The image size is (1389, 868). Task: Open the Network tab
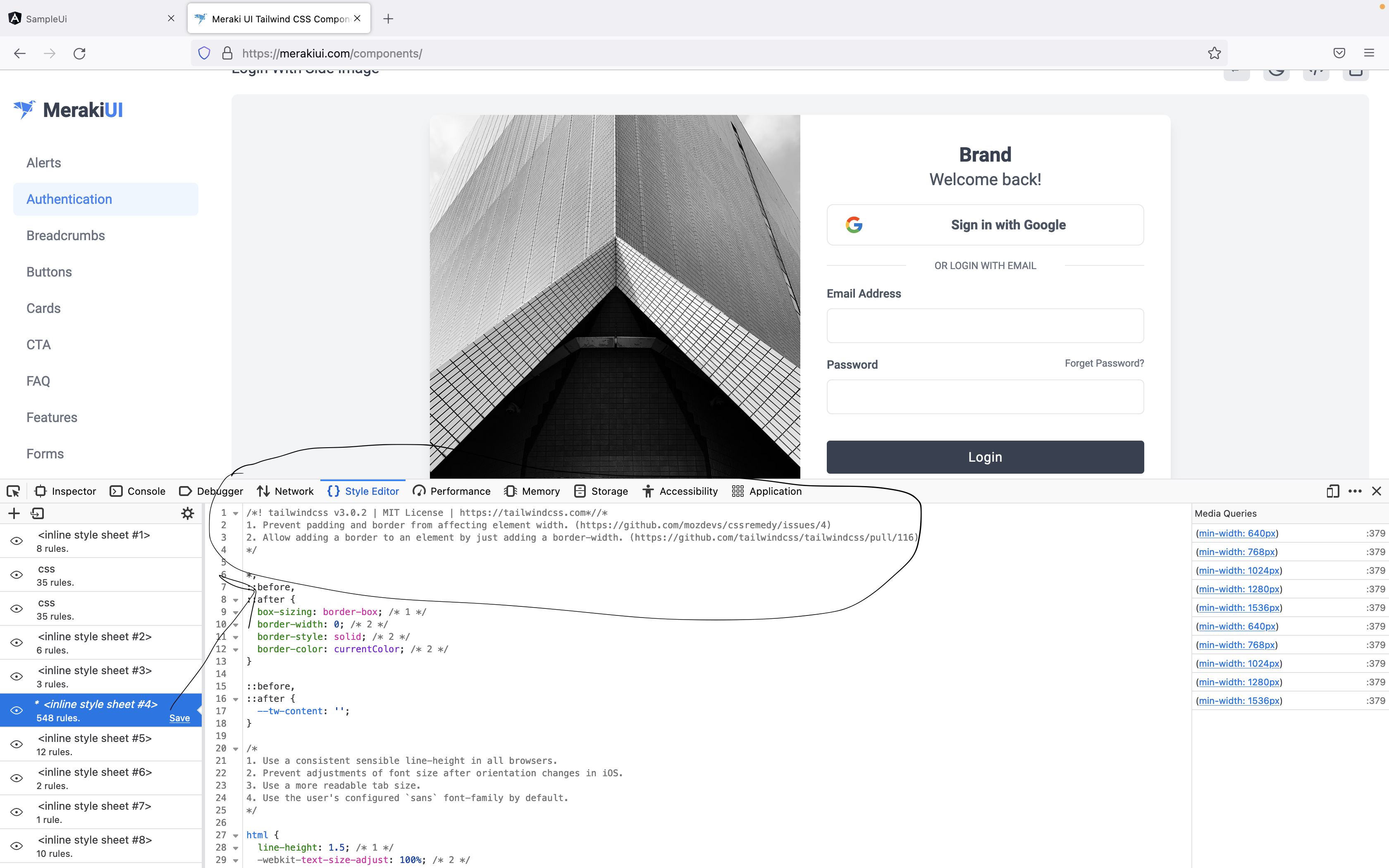285,491
